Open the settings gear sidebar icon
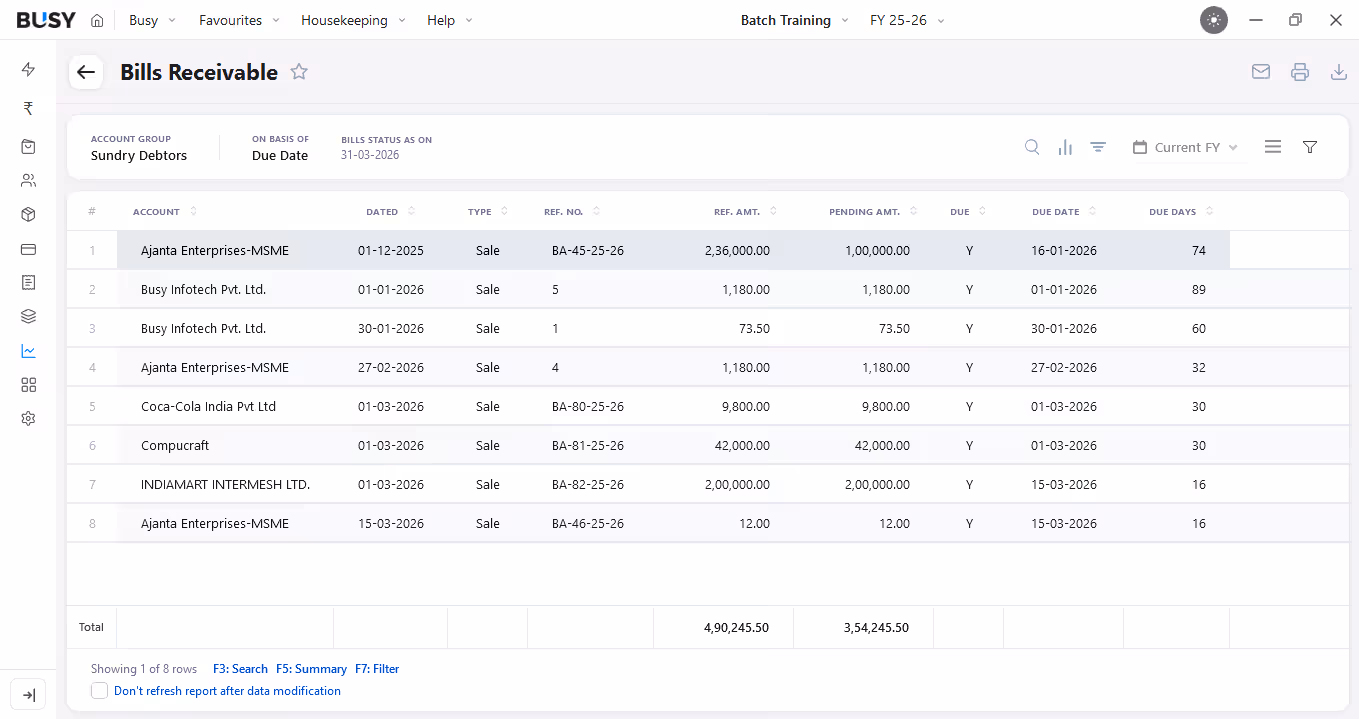This screenshot has height=719, width=1359. coord(28,419)
